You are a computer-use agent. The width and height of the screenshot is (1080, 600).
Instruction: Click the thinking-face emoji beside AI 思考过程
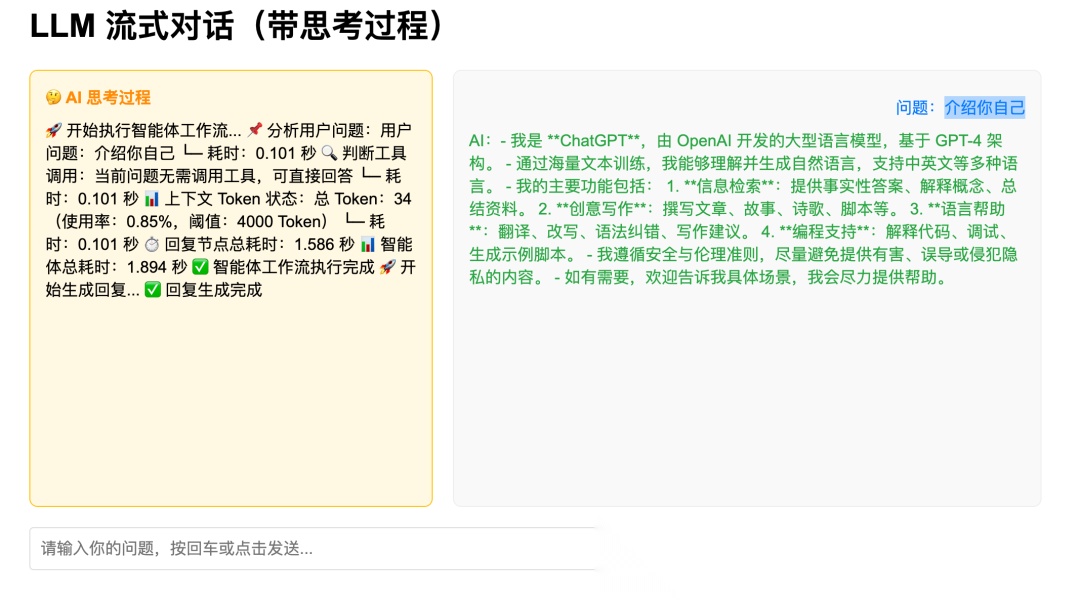coord(53,97)
